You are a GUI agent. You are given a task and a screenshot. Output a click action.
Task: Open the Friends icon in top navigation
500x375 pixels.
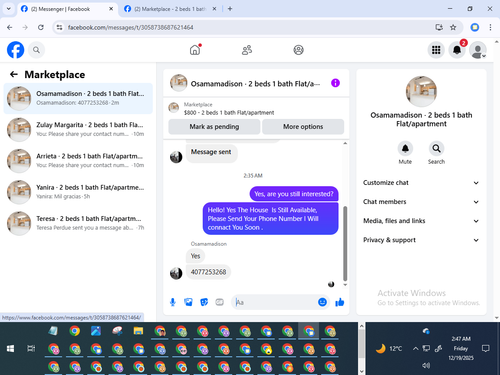(247, 50)
